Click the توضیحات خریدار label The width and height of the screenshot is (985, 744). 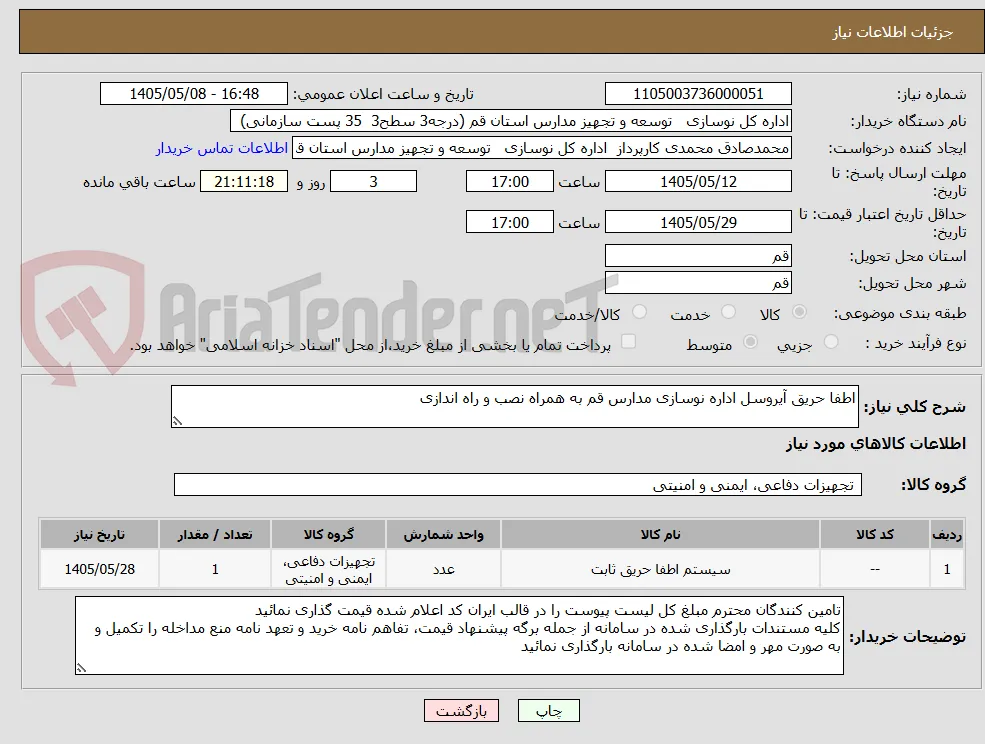click(x=908, y=637)
